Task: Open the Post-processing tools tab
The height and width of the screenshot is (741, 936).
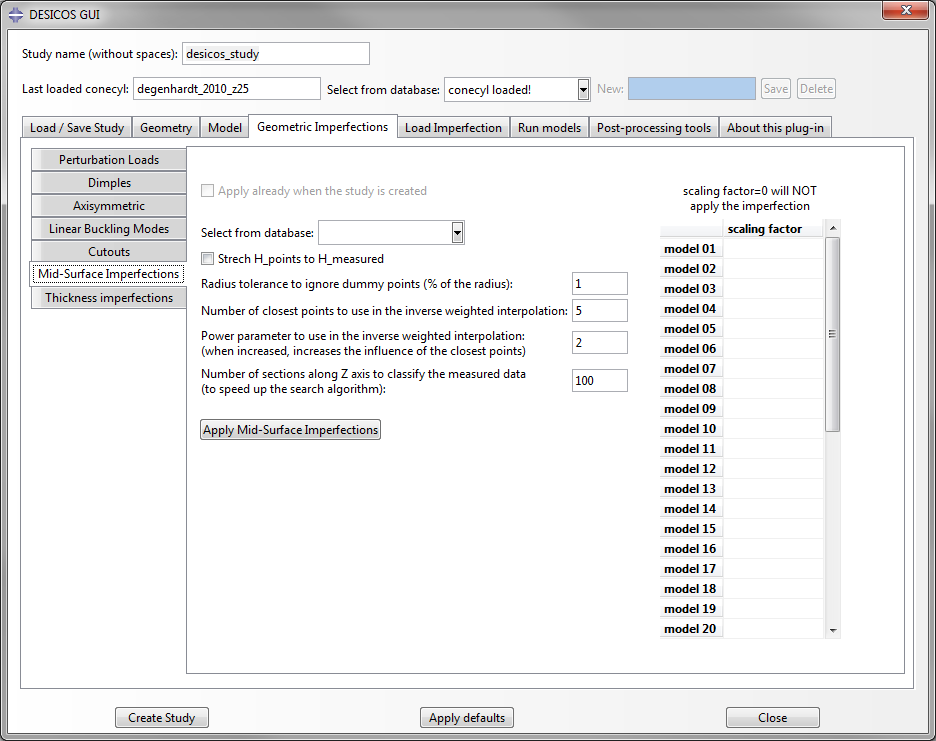Action: [x=654, y=128]
